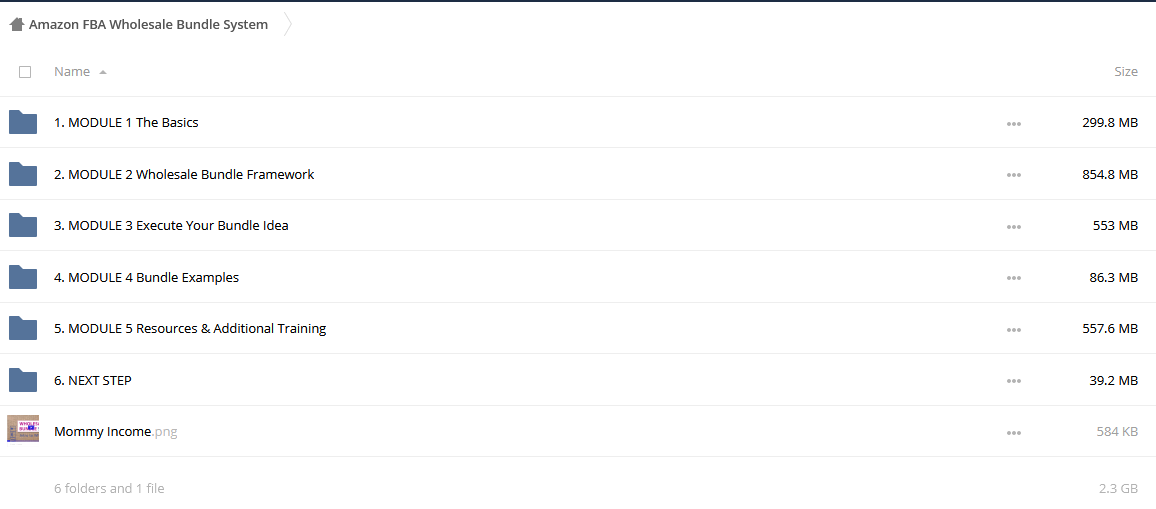
Task: Click the Mommy Income.png image thumbnail
Action: click(x=23, y=429)
